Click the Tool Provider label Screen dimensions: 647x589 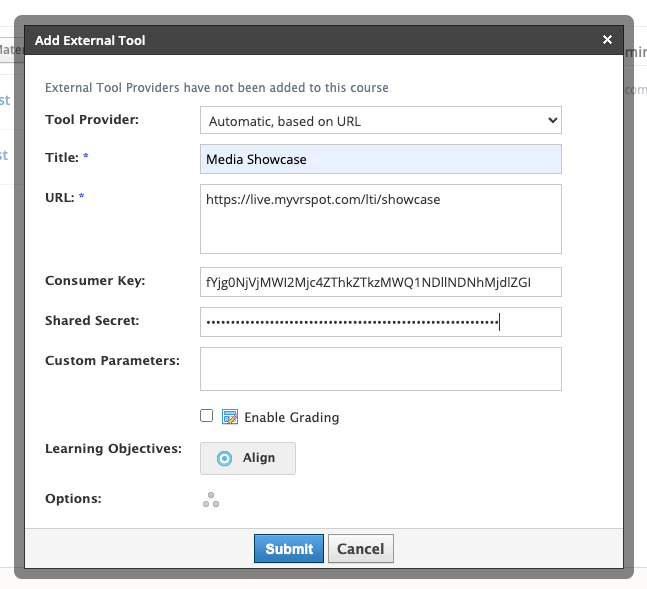click(x=92, y=120)
